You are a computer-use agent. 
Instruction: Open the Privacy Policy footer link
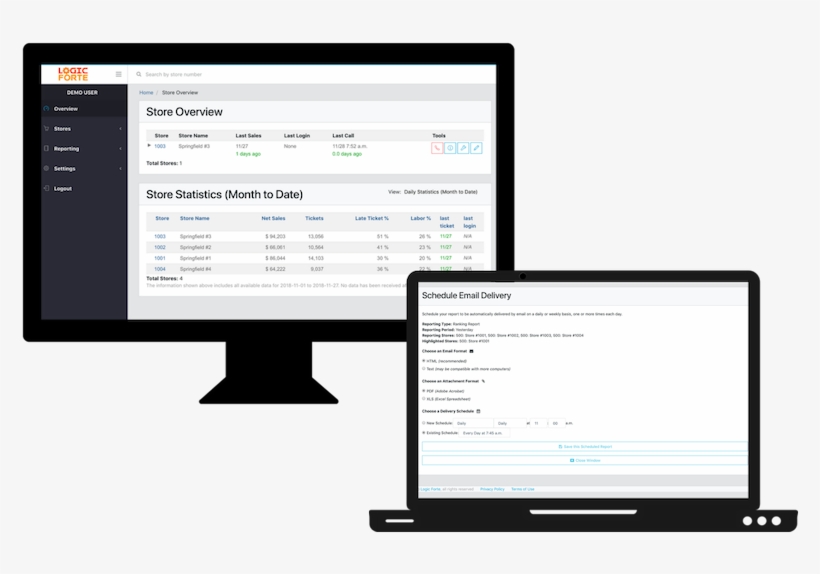click(492, 489)
